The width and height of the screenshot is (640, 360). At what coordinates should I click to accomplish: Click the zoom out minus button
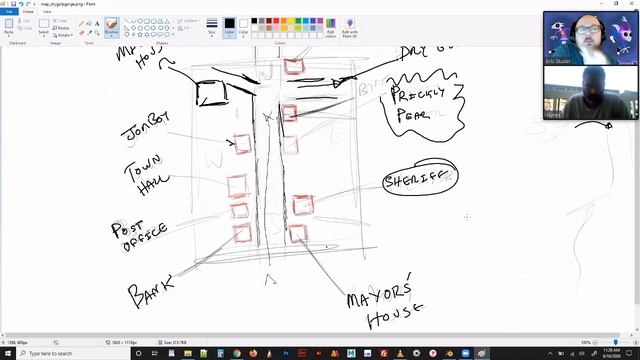coord(595,342)
